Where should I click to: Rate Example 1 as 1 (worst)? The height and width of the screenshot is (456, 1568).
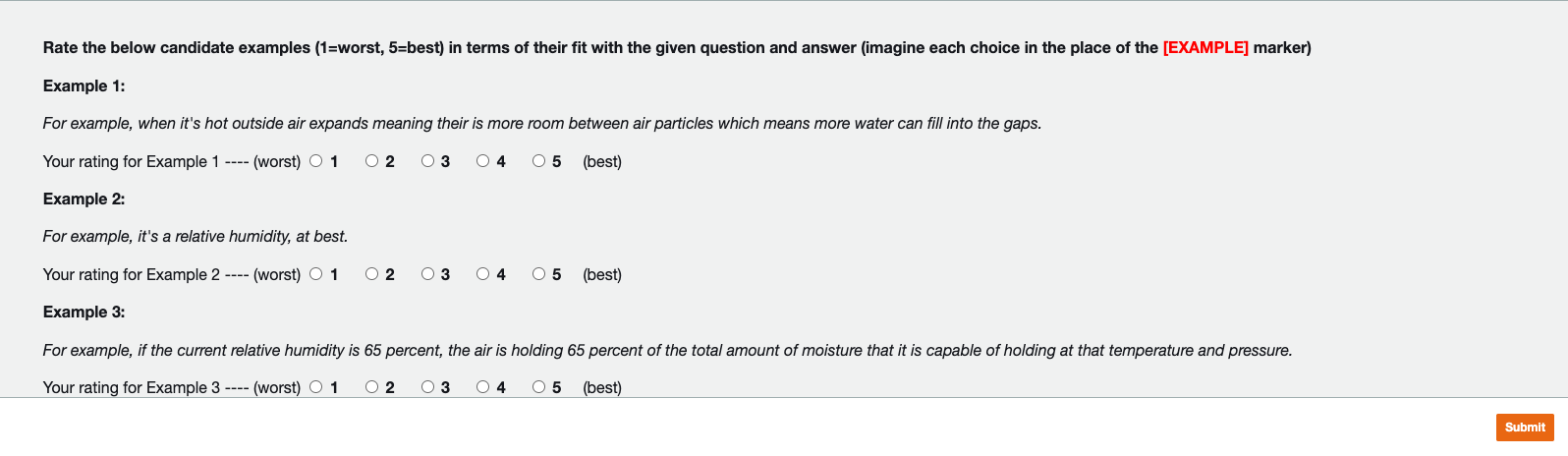point(316,161)
